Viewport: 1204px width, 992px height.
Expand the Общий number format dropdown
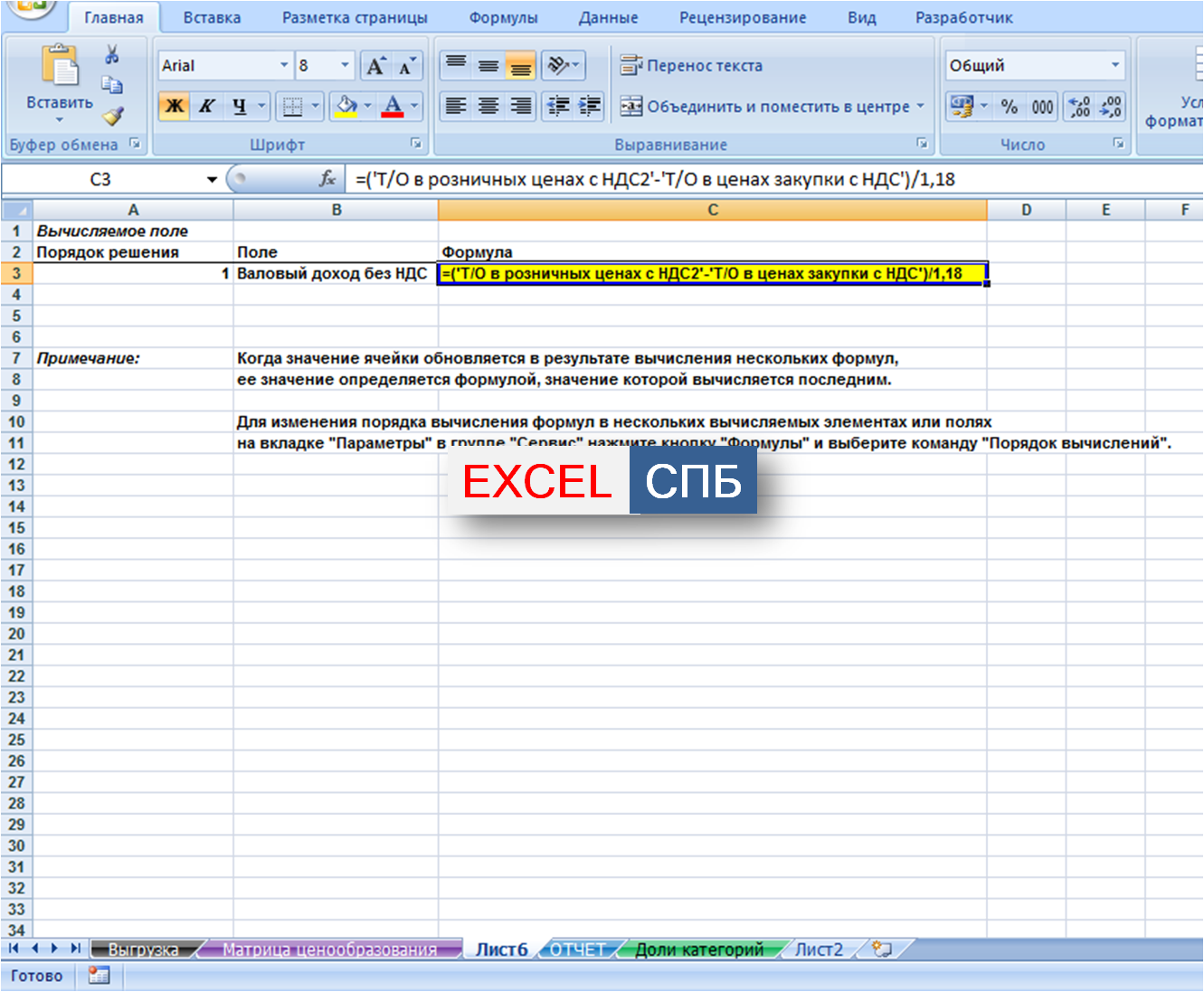pyautogui.click(x=1114, y=66)
